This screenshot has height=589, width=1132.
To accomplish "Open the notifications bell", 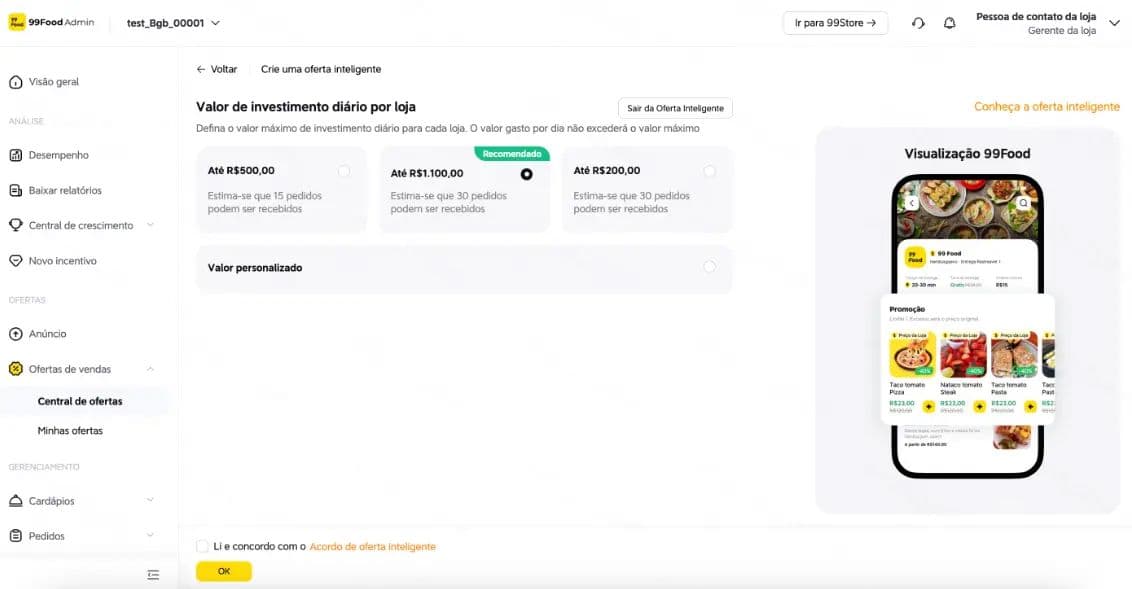I will pos(949,23).
